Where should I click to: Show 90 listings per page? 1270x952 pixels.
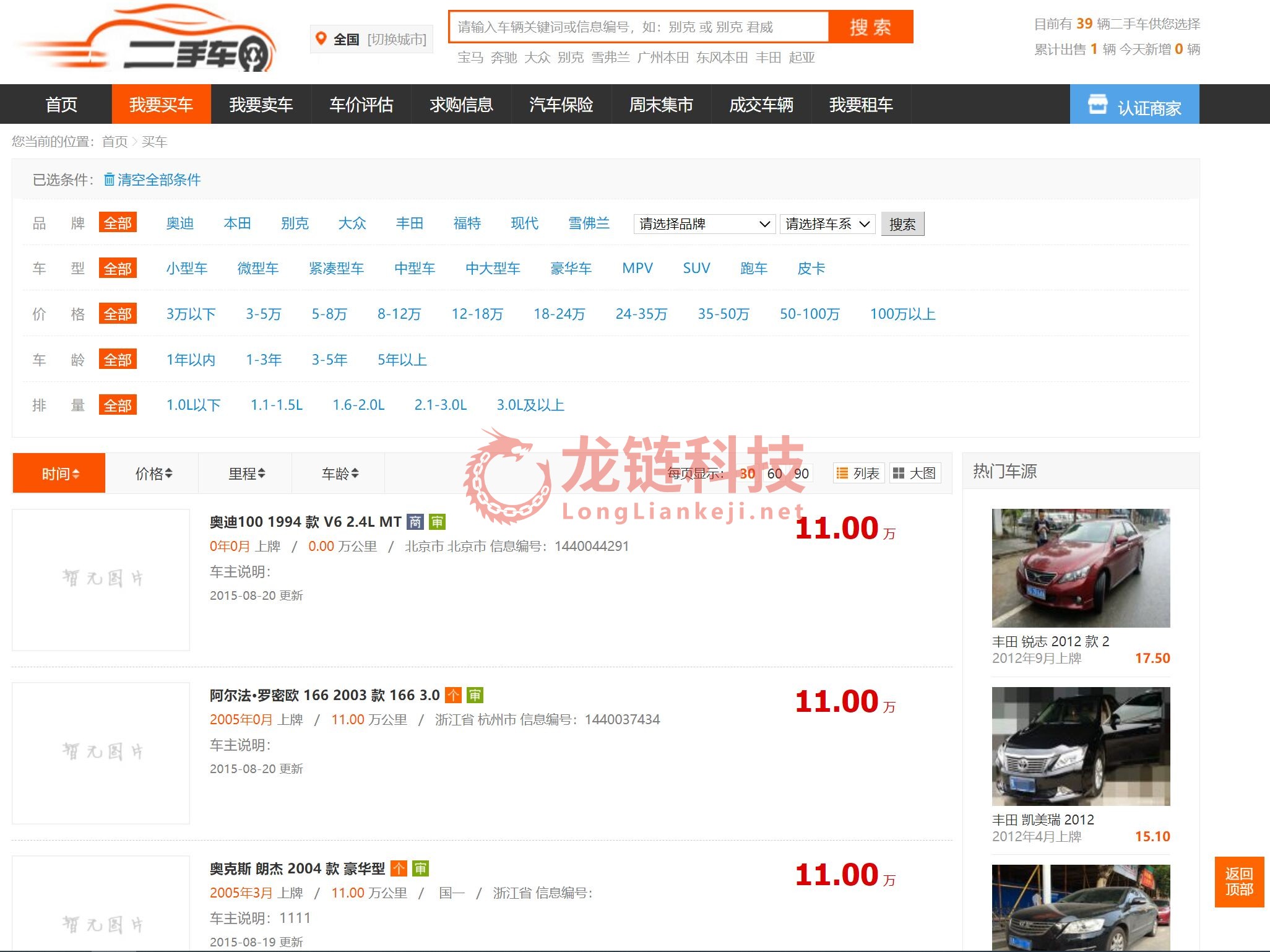[801, 474]
